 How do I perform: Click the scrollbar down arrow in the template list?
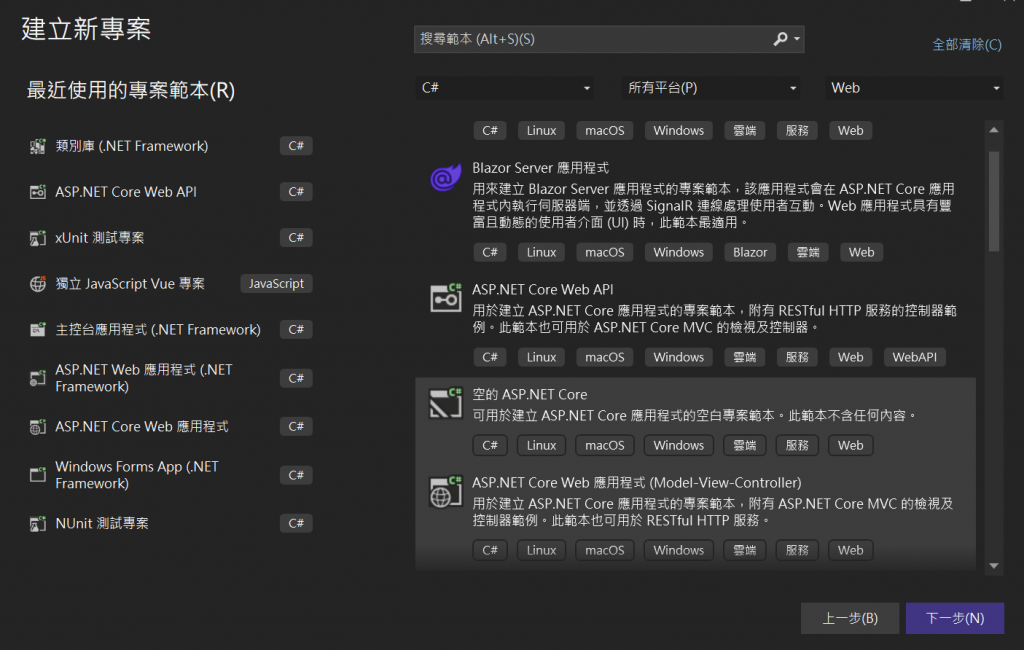coord(993,566)
